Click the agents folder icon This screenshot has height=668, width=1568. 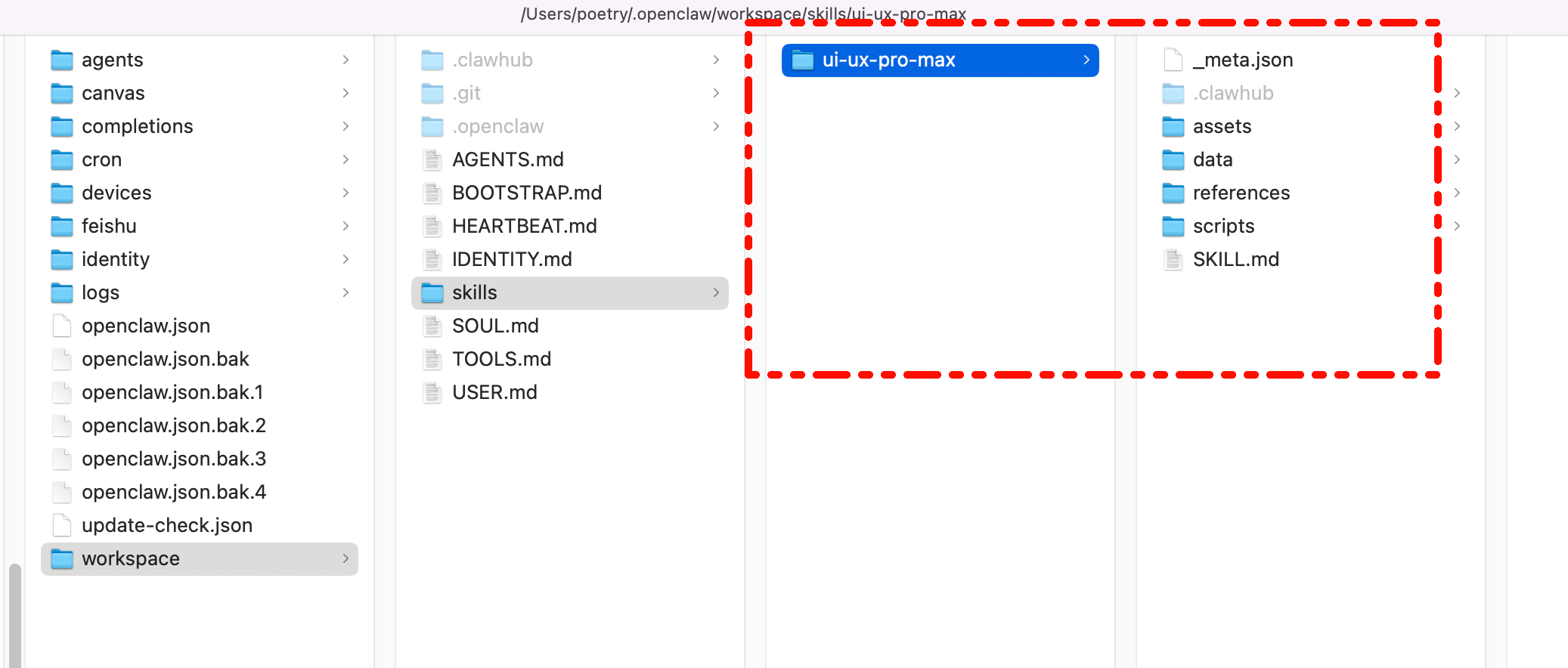click(62, 60)
